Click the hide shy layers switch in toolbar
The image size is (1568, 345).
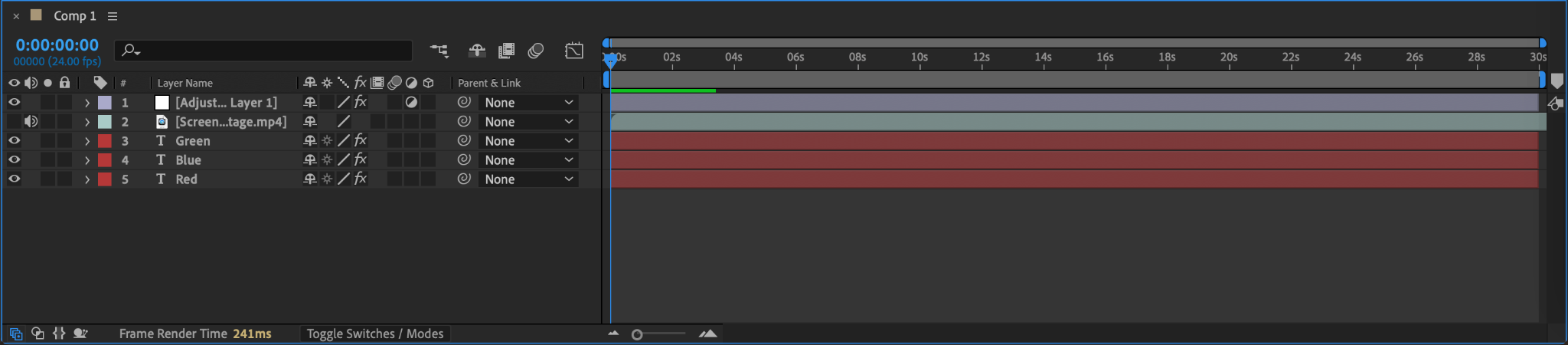[477, 51]
